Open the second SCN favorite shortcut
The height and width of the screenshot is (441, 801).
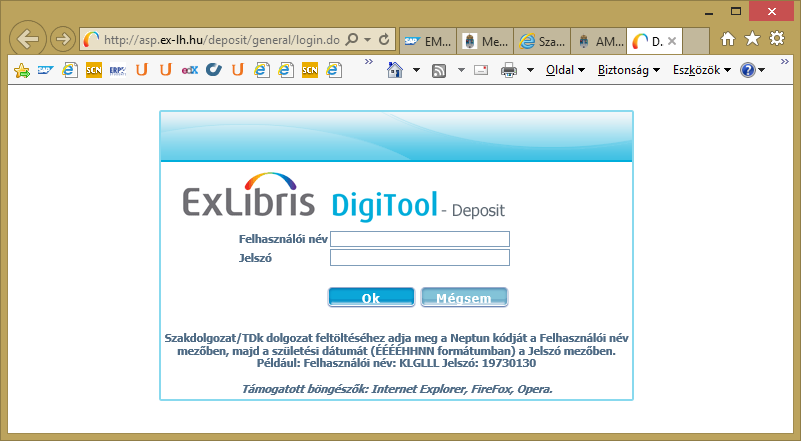pyautogui.click(x=310, y=70)
